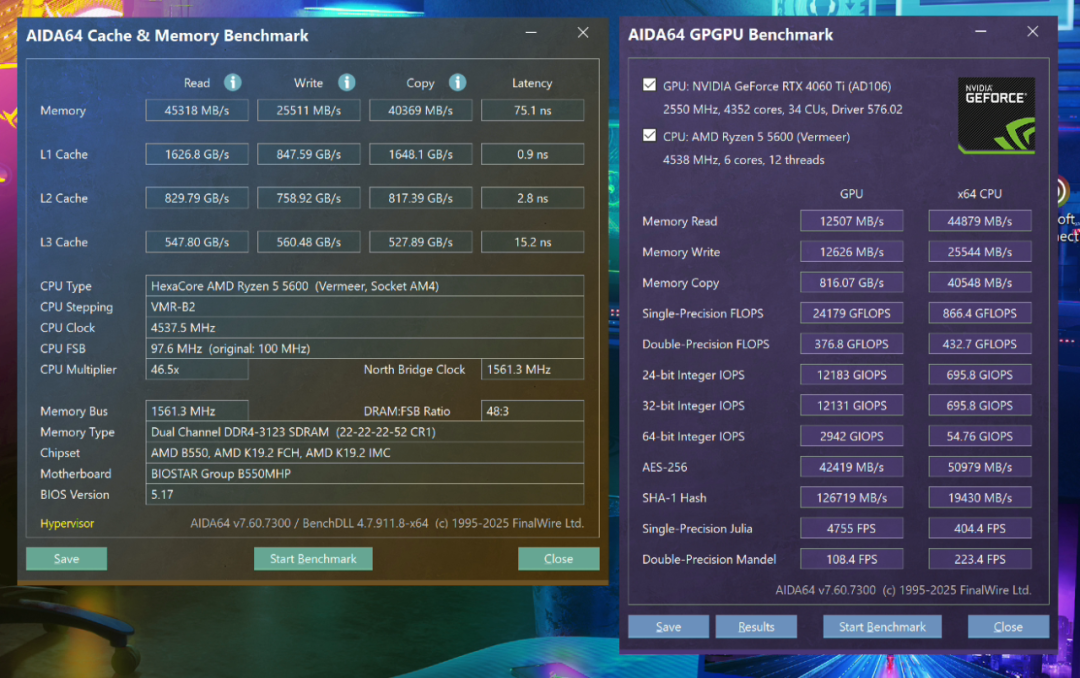Click Memory Copy value 40369 MB/s

point(421,110)
